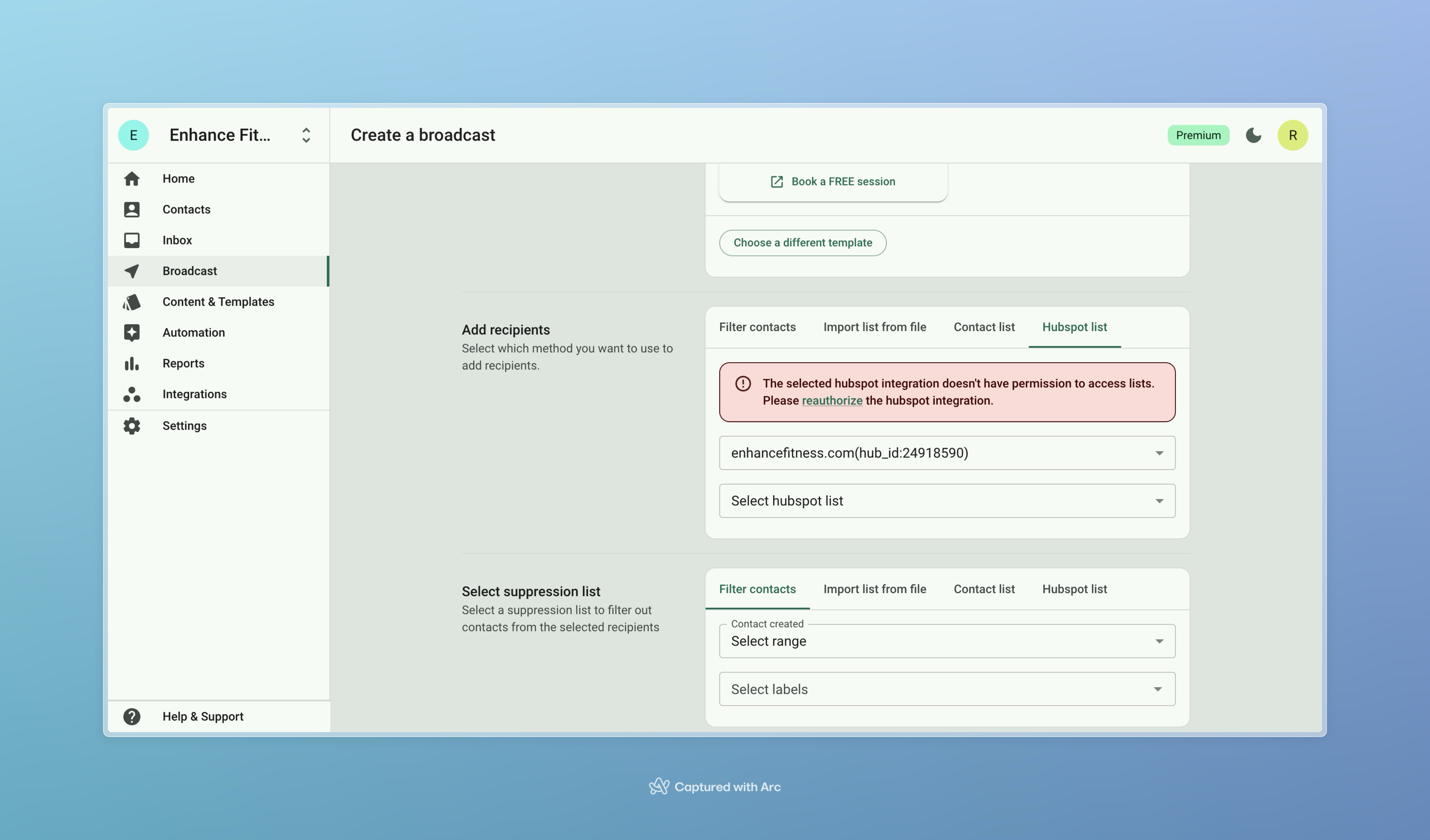Click the Select suppression list section title
The height and width of the screenshot is (840, 1430).
pos(531,592)
